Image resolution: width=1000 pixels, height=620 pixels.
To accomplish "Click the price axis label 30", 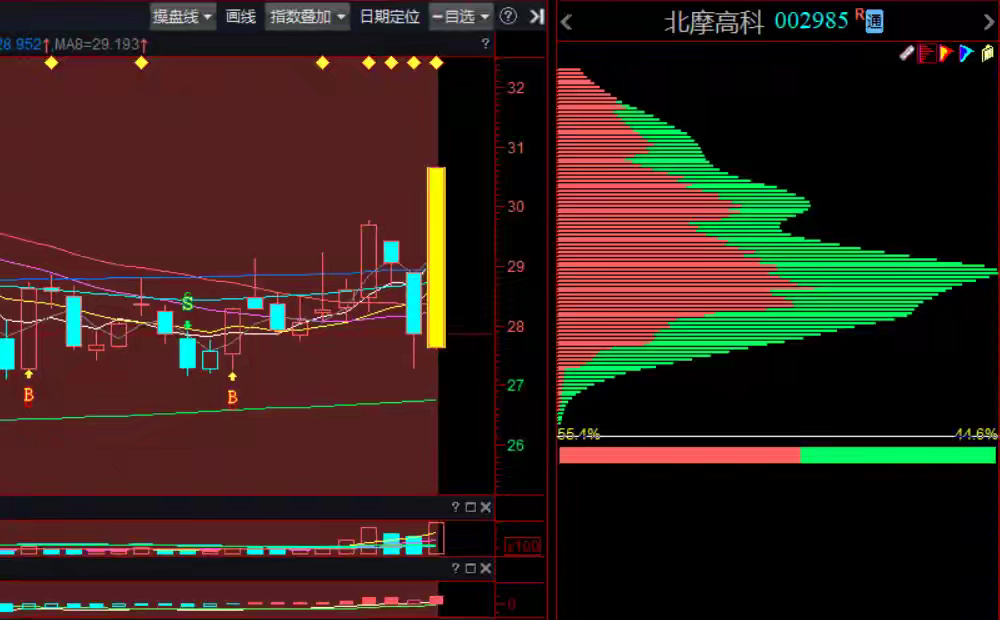I will [x=515, y=207].
